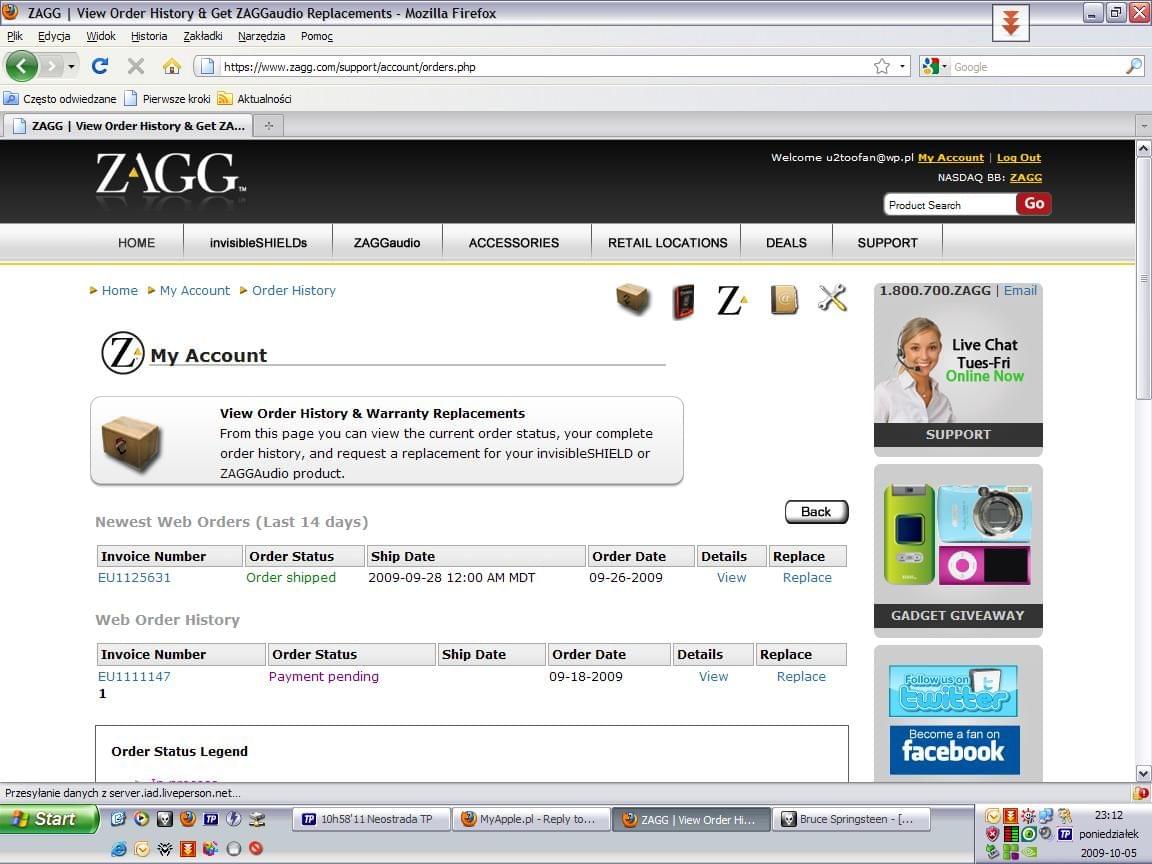The height and width of the screenshot is (864, 1152).
Task: Switch to Bruce Springsteen taskbar window
Action: point(851,819)
